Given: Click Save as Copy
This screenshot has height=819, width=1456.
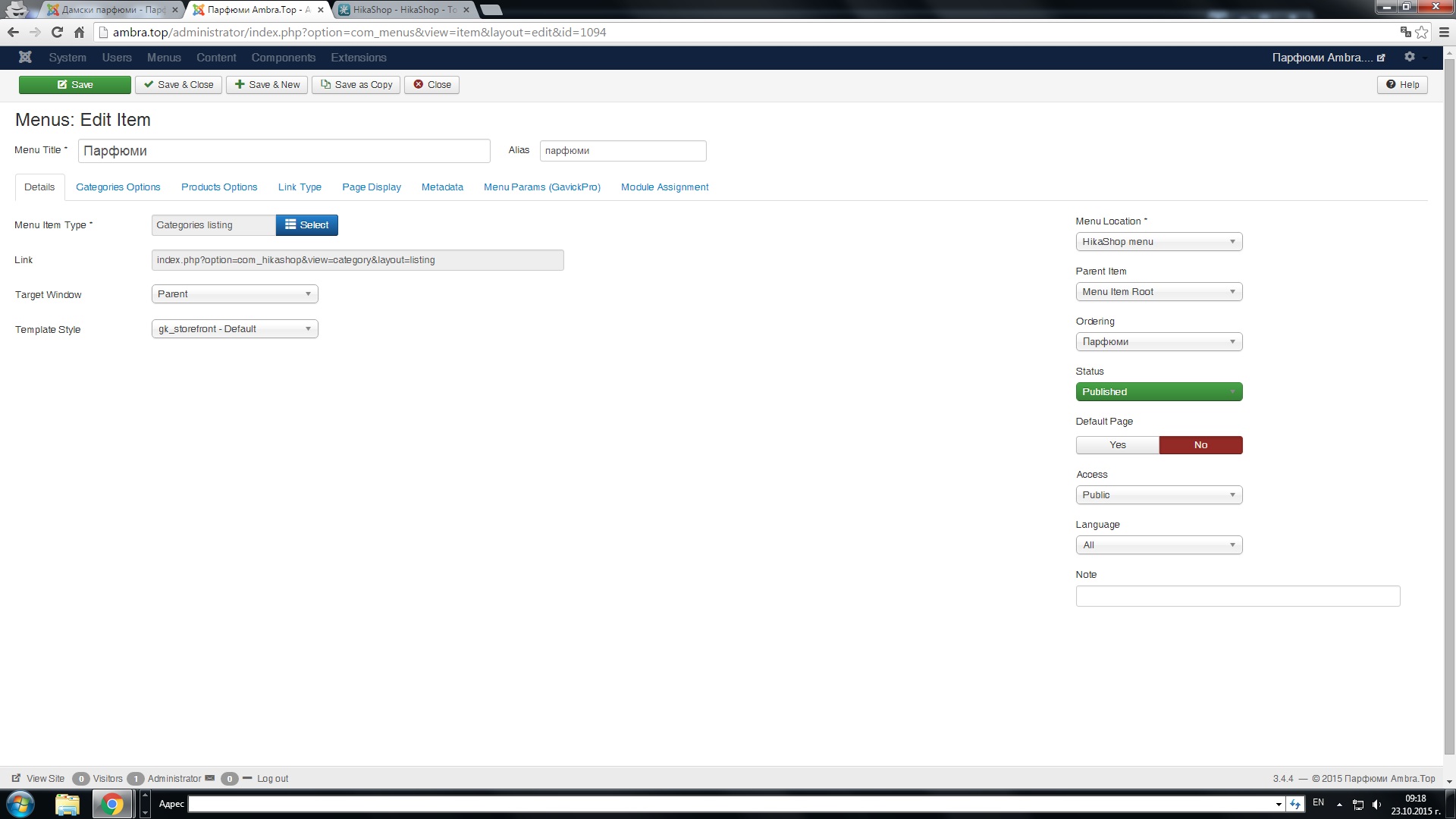Looking at the screenshot, I should (x=356, y=85).
